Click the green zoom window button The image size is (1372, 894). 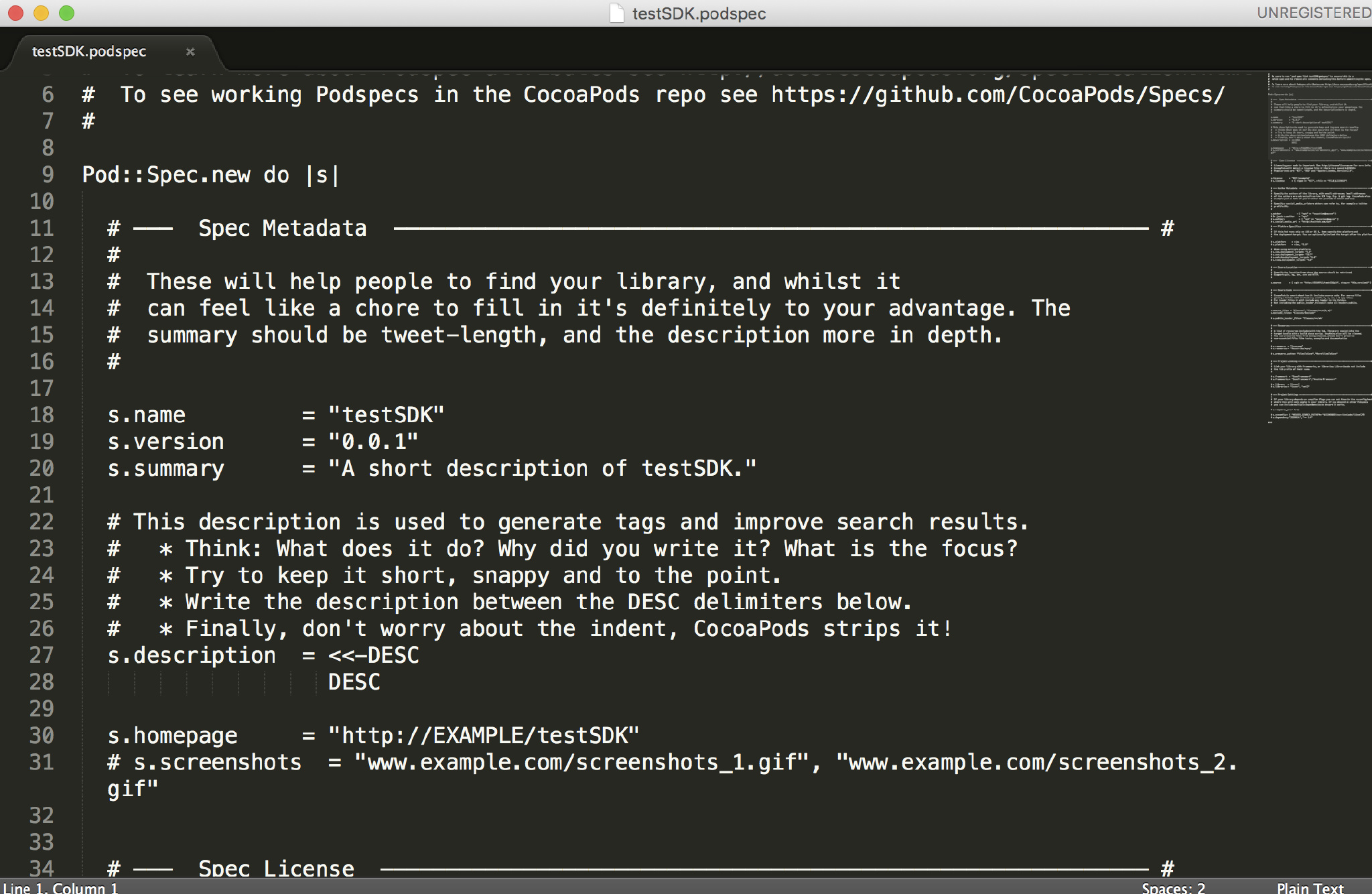pyautogui.click(x=66, y=13)
